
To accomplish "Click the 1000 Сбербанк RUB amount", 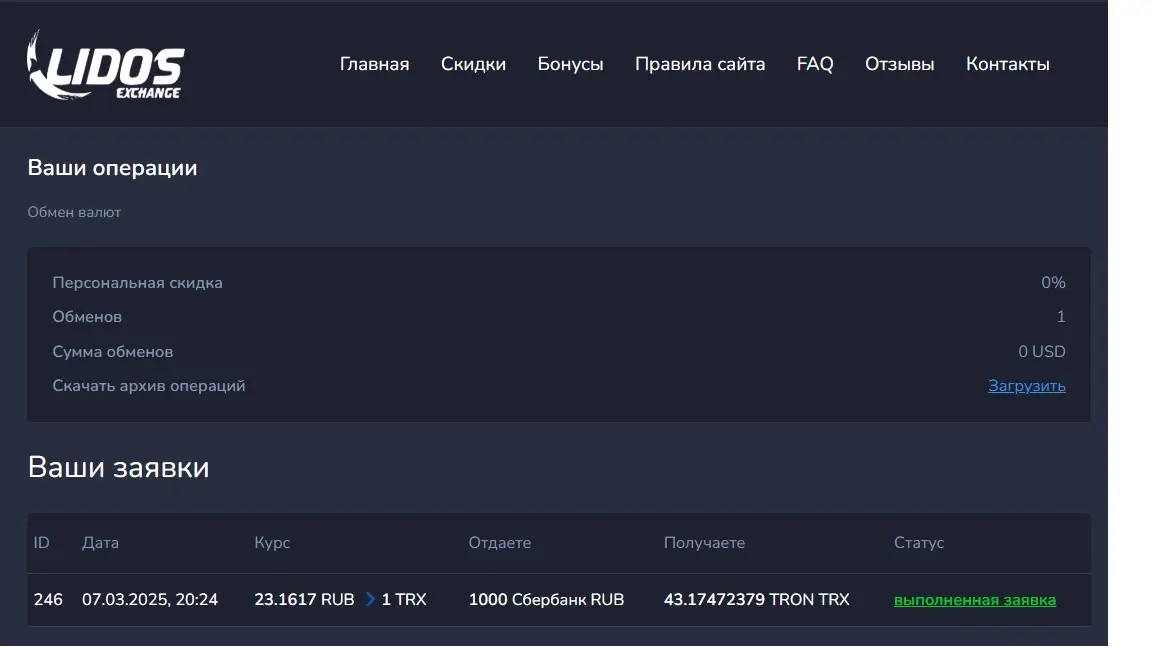I will 546,600.
